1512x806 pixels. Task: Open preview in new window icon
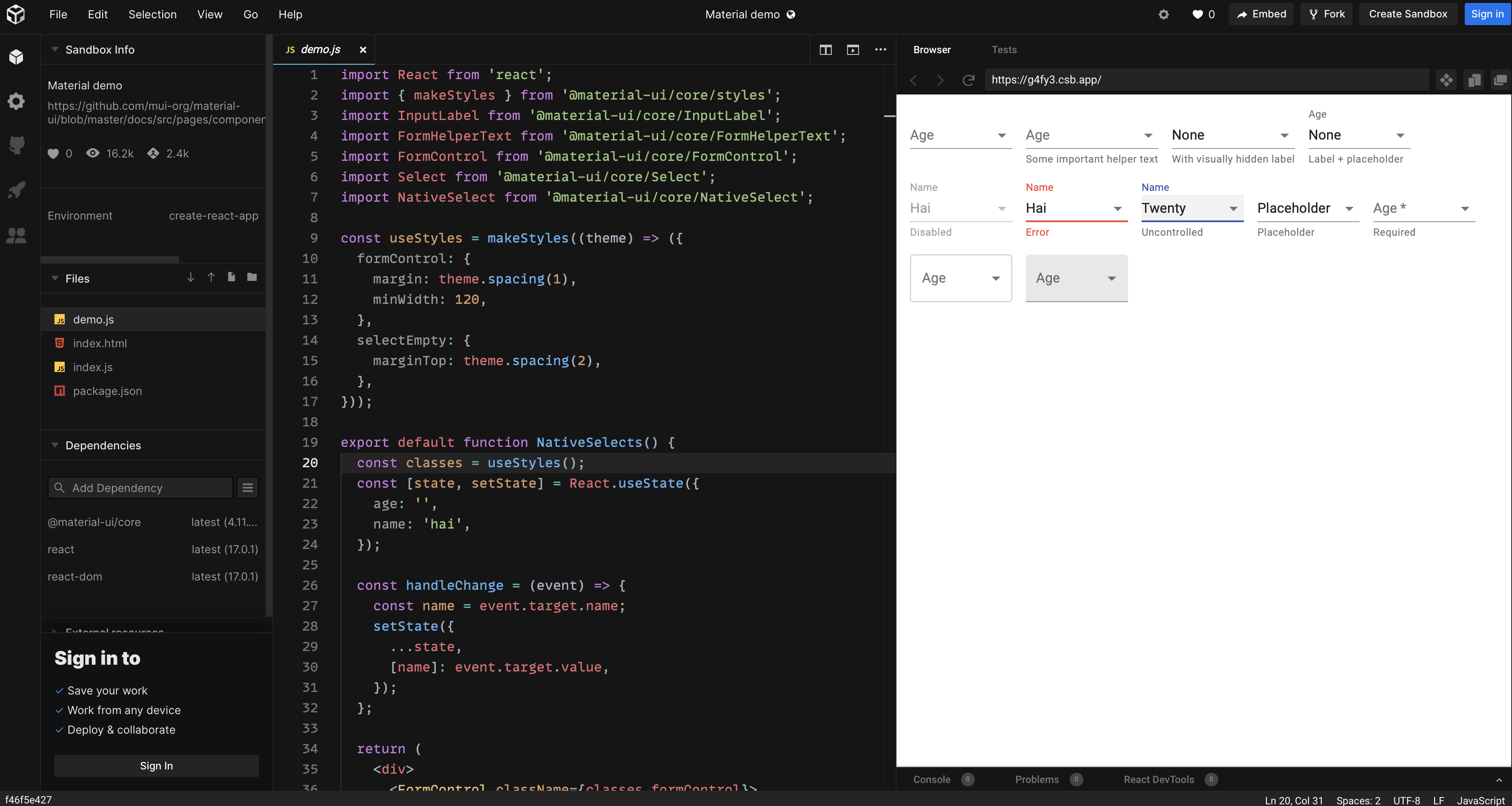[852, 50]
